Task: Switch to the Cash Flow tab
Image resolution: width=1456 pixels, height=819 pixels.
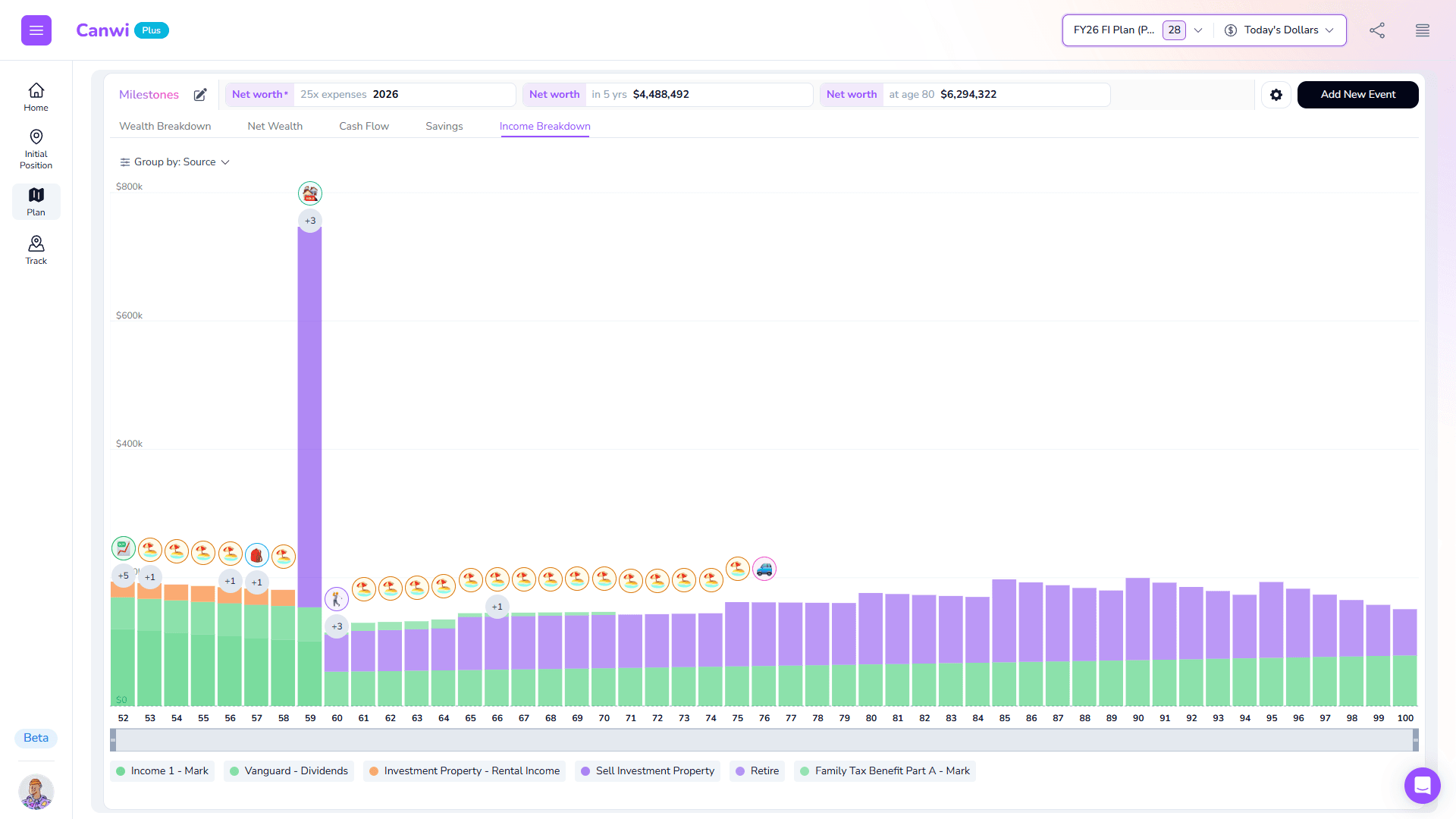Action: [x=363, y=126]
